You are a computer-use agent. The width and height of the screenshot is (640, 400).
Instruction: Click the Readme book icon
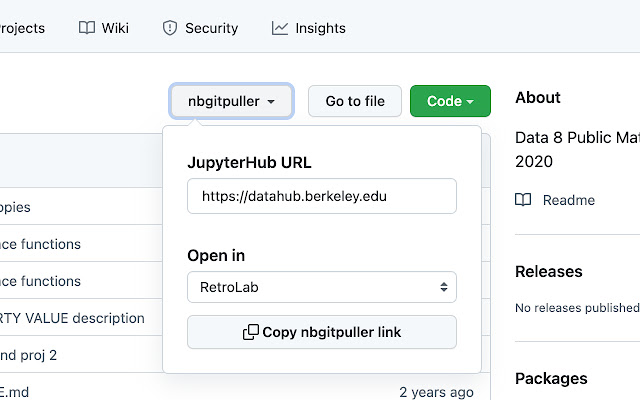(x=523, y=200)
